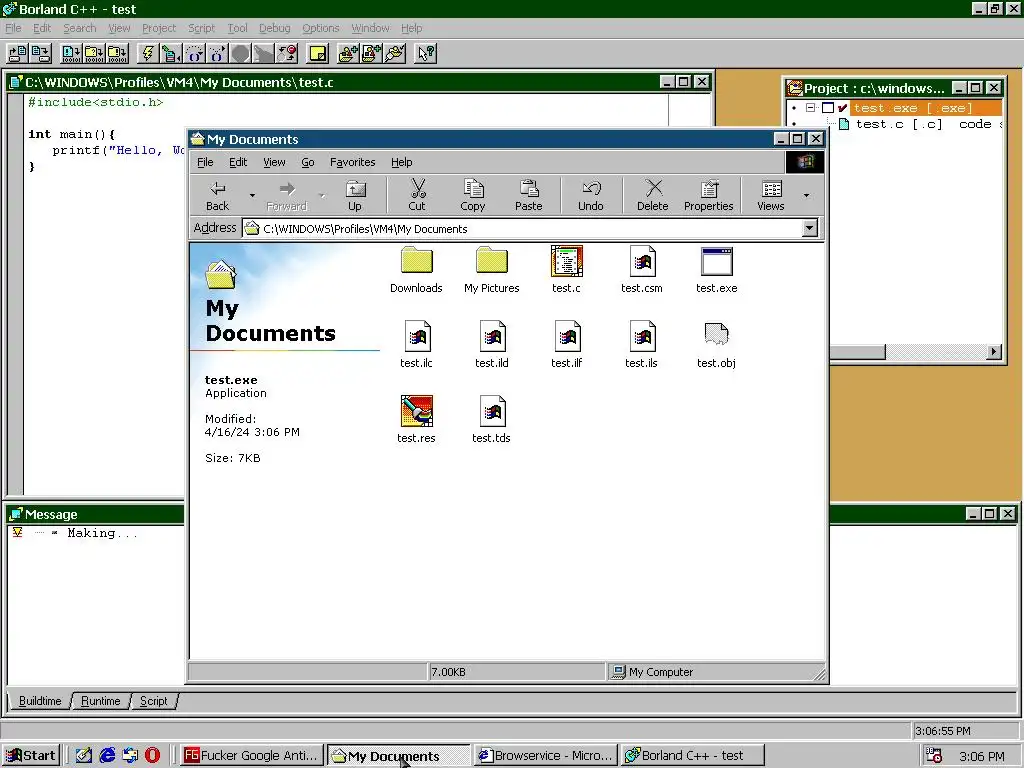Select the test.c file icon
1024x768 pixels.
click(x=566, y=270)
